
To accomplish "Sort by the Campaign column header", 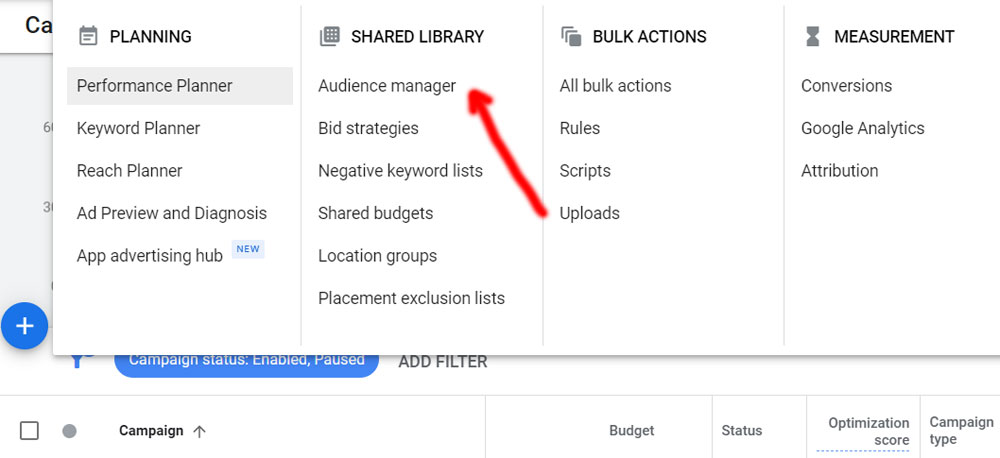I will coord(151,431).
